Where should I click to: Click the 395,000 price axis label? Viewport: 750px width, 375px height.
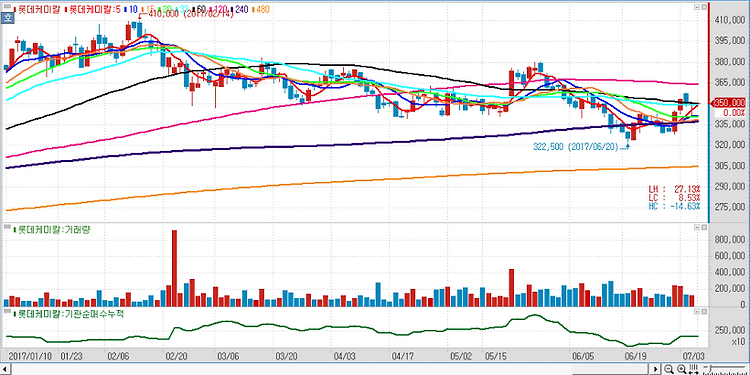pyautogui.click(x=730, y=41)
